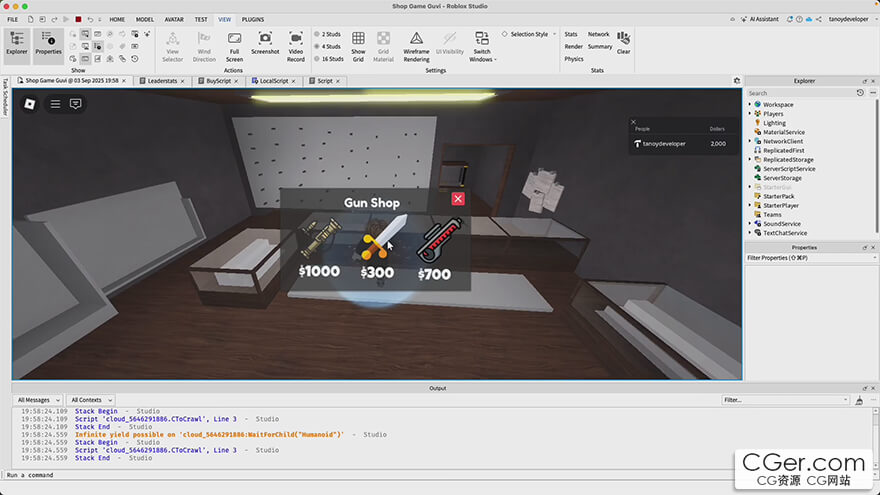Viewport: 880px width, 495px height.
Task: Expand the Workspace tree node
Action: coord(750,105)
